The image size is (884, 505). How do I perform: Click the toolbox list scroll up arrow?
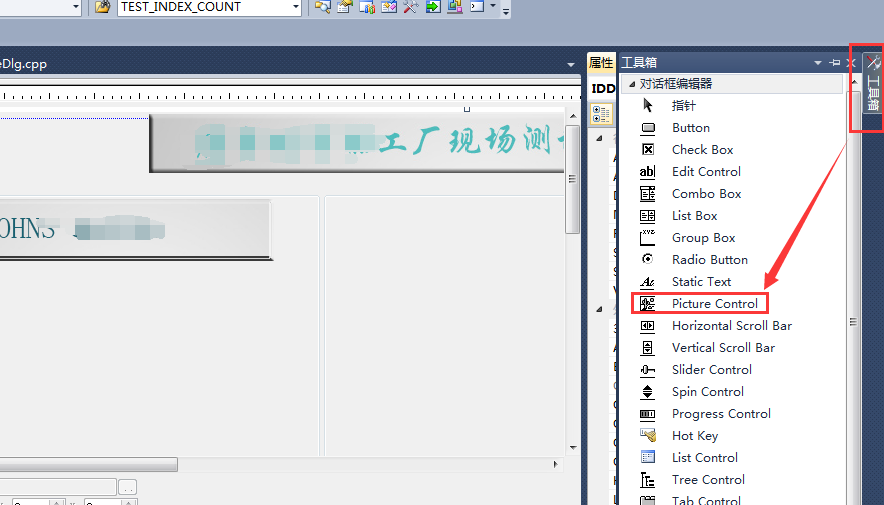(x=855, y=82)
